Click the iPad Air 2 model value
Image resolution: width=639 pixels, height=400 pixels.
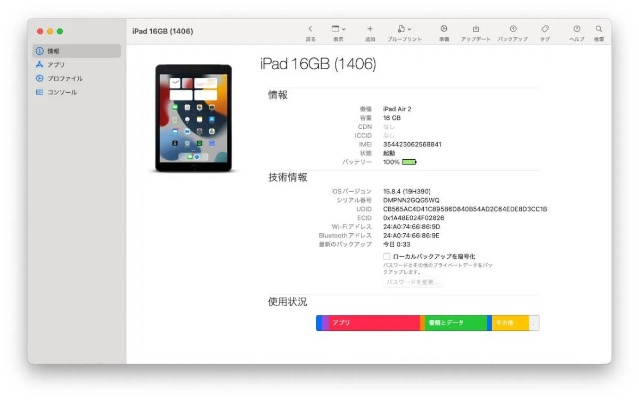point(397,109)
